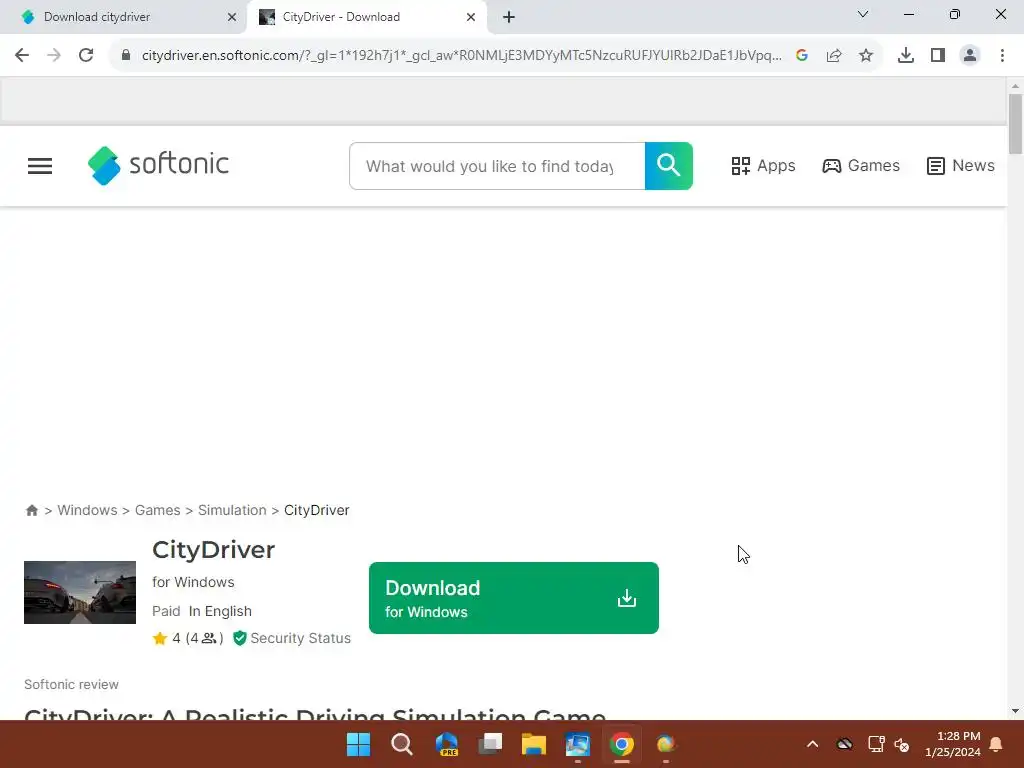Bookmark this page with star icon

(x=866, y=55)
